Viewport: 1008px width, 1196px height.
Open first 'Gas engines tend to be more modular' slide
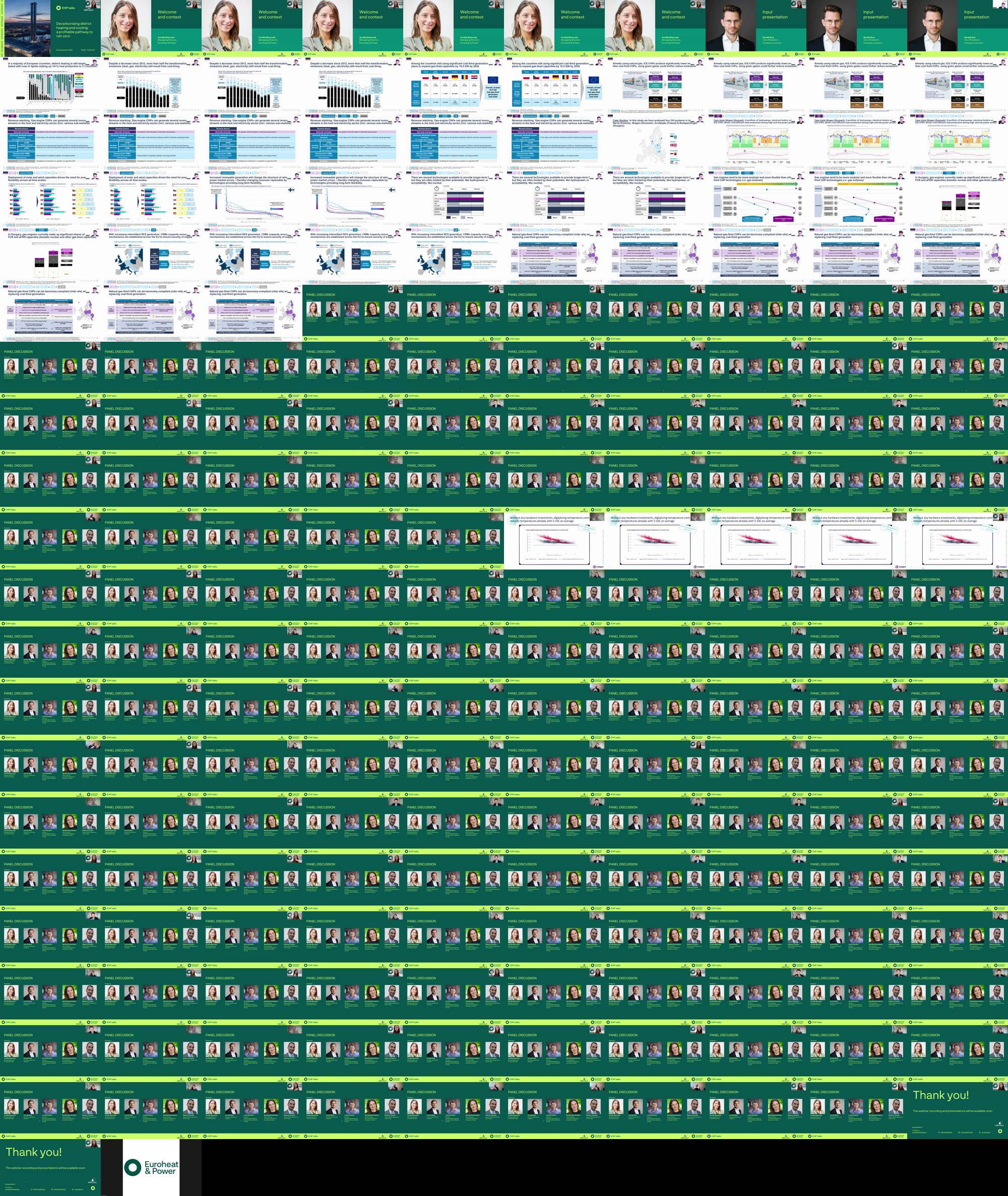(x=755, y=198)
